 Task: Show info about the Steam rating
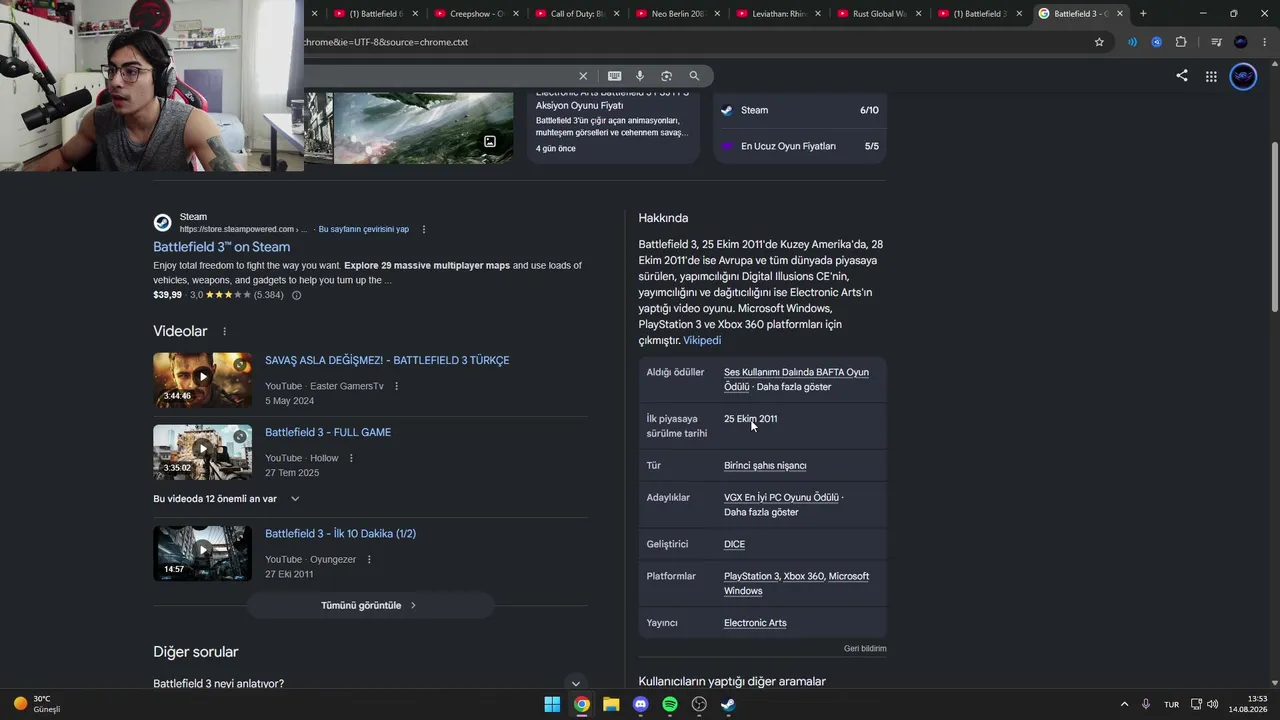296,295
